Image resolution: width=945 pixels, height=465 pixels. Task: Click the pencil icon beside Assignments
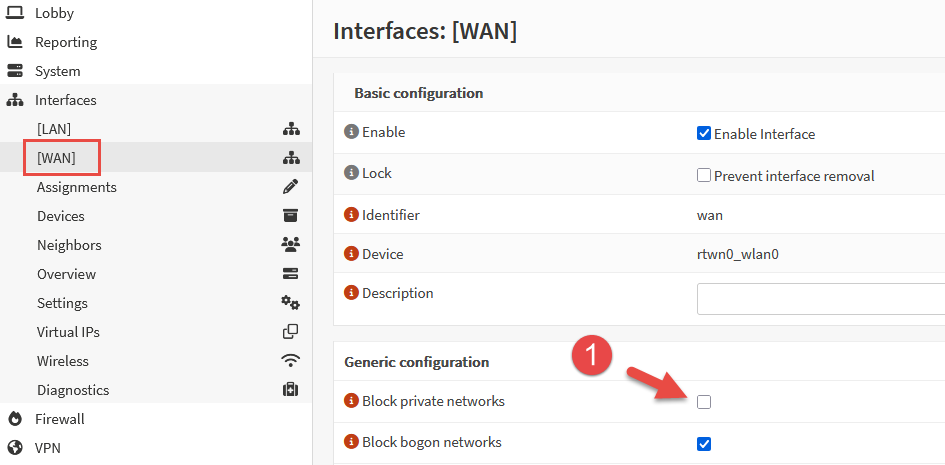tap(291, 187)
